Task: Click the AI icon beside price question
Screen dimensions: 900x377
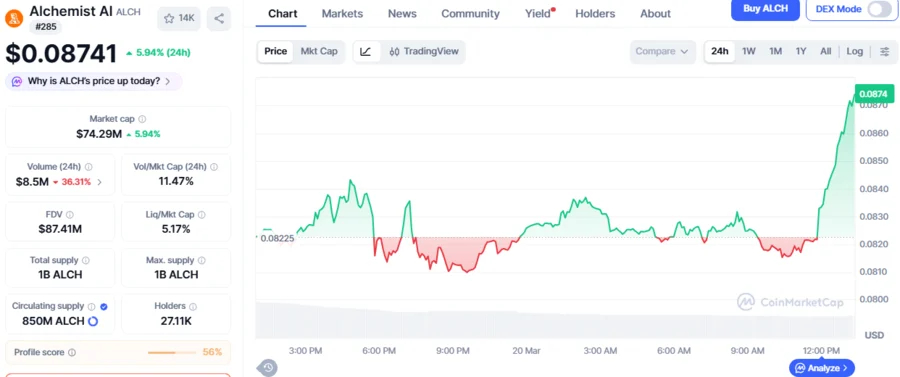Action: pos(17,81)
